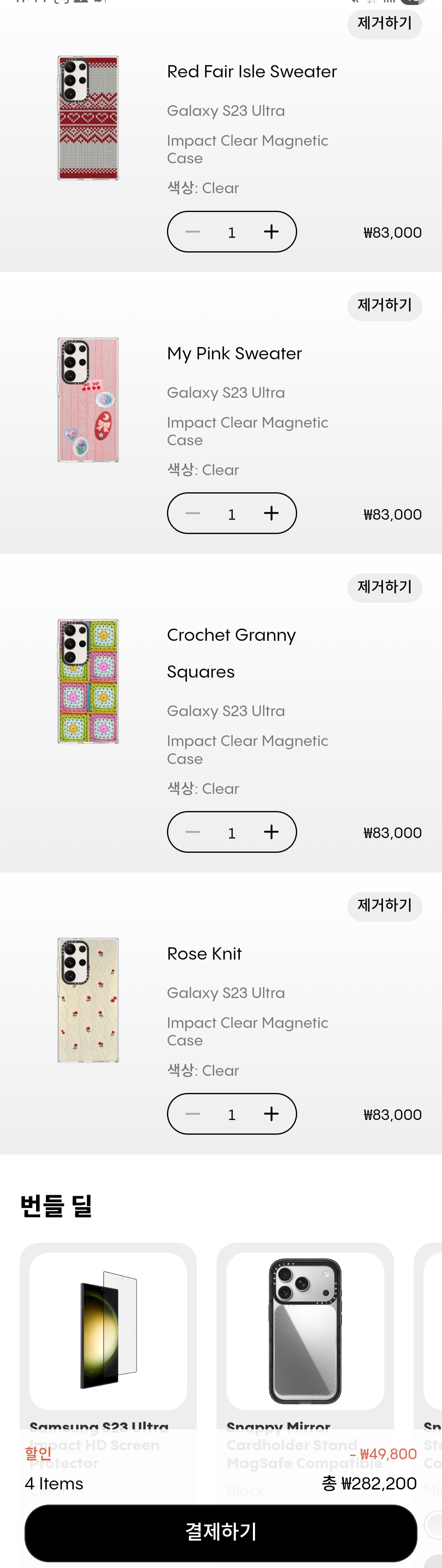Select Samsung S23 Ultra screen protector bundle
This screenshot has width=442, height=1568.
108,1332
